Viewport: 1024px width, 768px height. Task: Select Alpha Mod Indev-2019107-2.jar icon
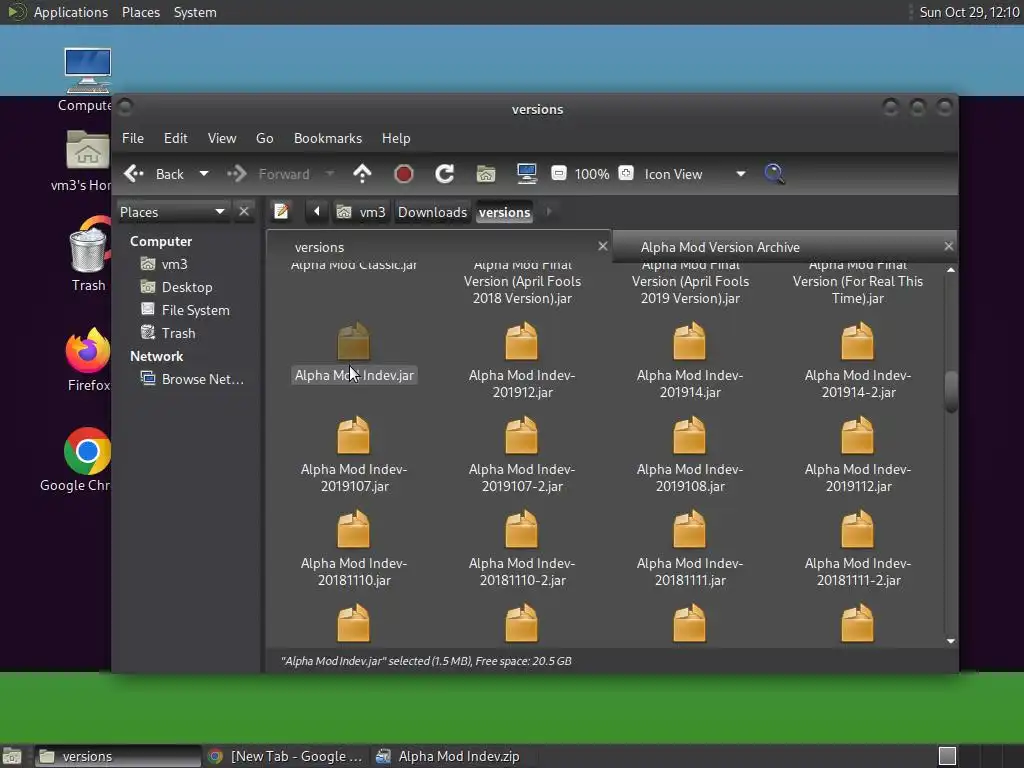pos(522,436)
